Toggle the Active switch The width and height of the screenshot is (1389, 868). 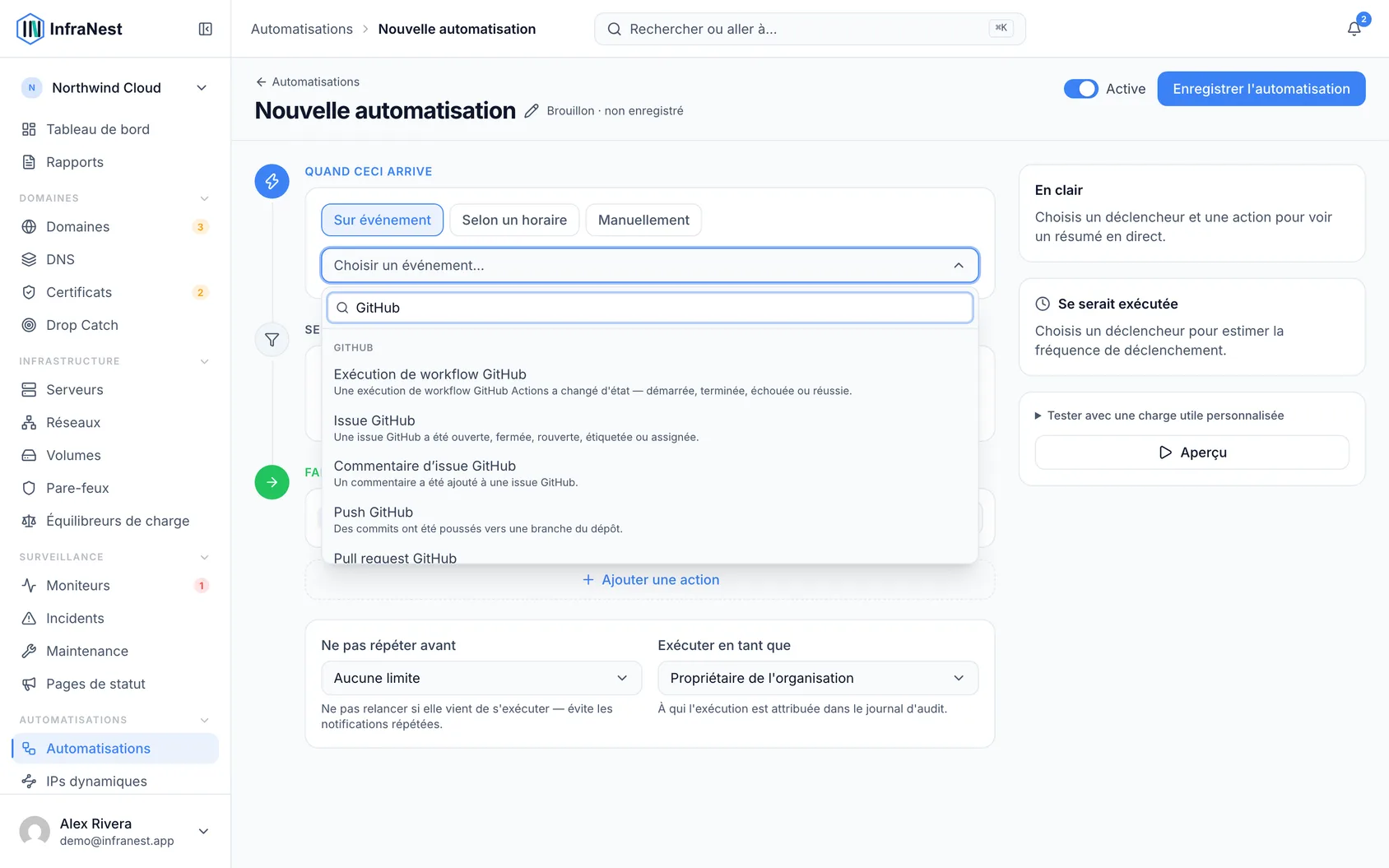click(1080, 89)
